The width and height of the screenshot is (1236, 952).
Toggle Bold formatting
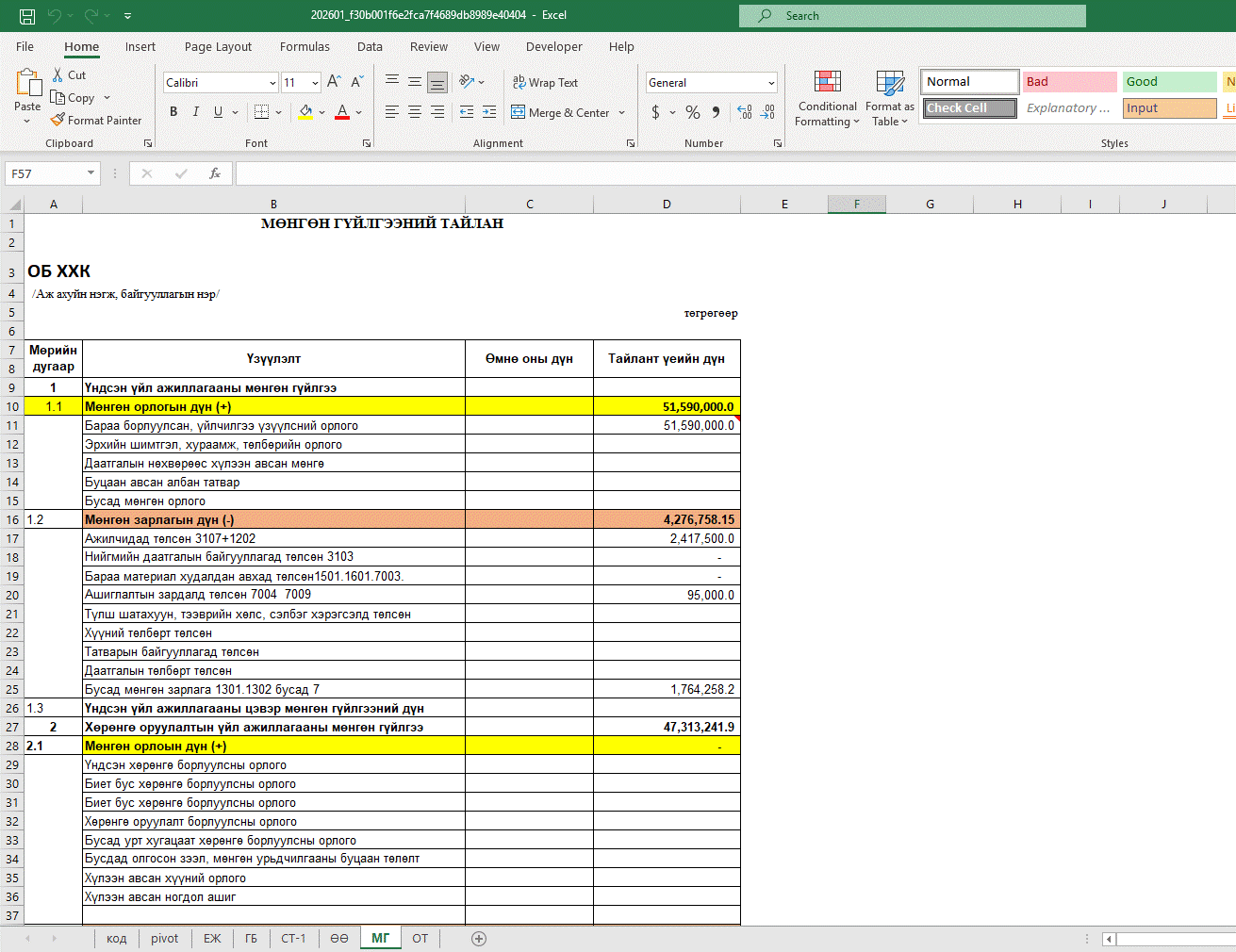point(173,112)
